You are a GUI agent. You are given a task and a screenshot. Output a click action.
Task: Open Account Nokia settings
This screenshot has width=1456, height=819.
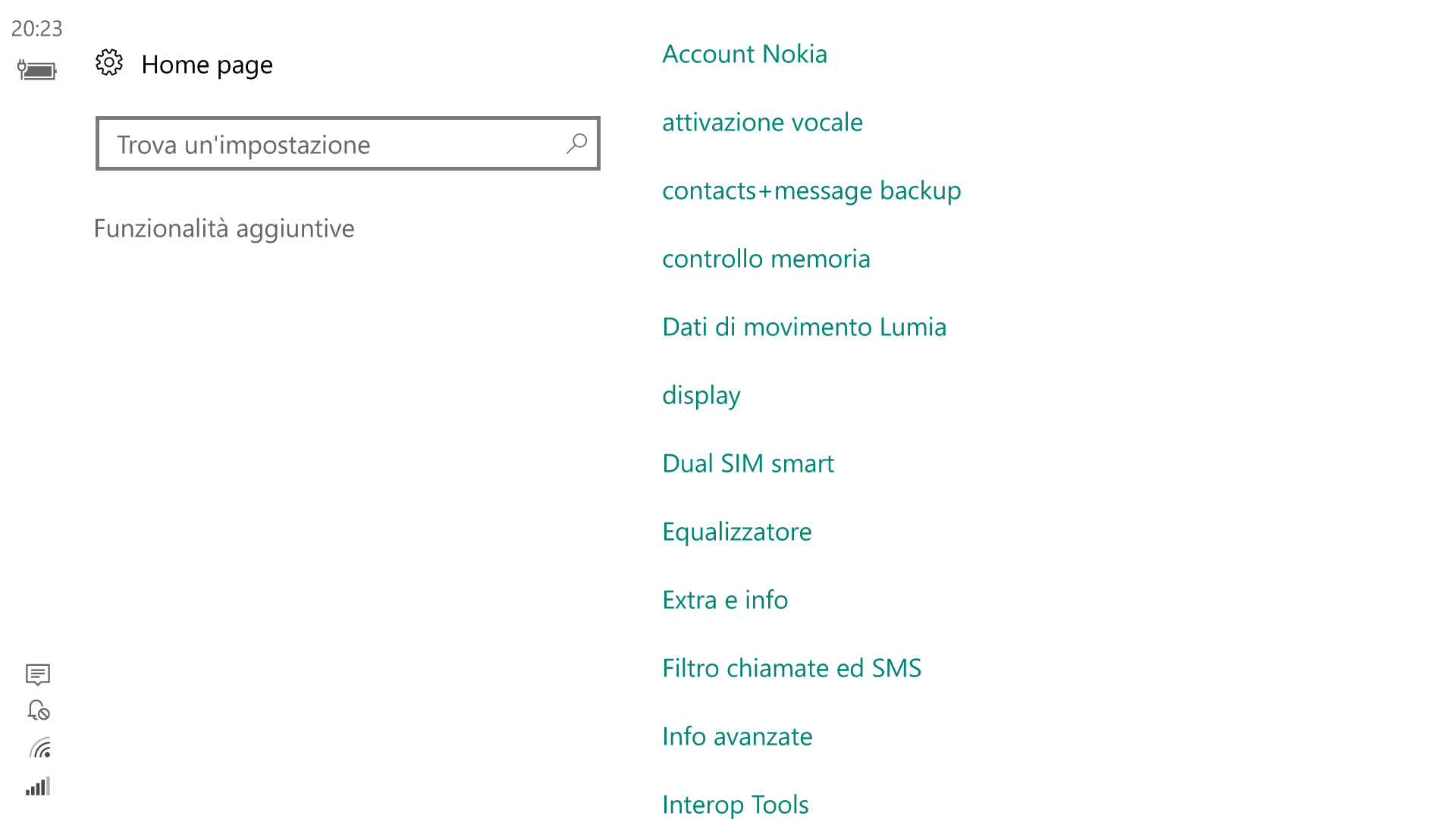click(x=745, y=54)
